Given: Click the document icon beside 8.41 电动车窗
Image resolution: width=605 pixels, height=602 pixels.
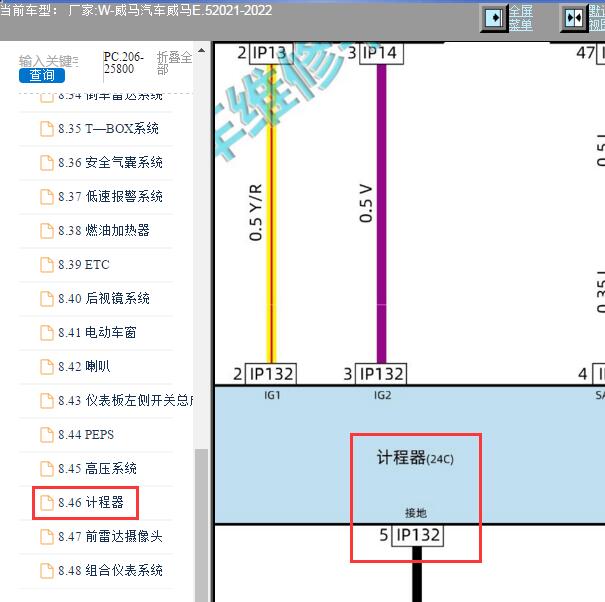Looking at the screenshot, I should [47, 333].
